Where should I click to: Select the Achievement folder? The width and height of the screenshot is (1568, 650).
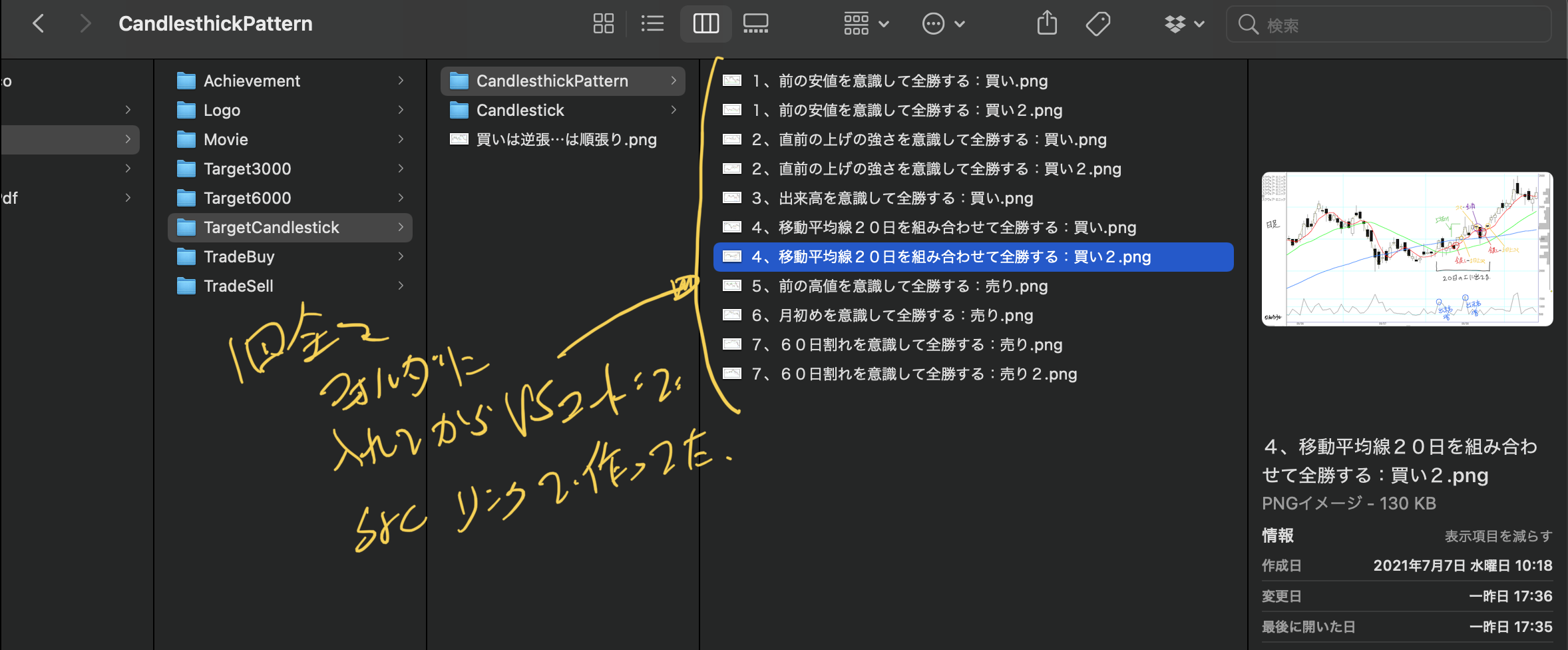pos(290,81)
